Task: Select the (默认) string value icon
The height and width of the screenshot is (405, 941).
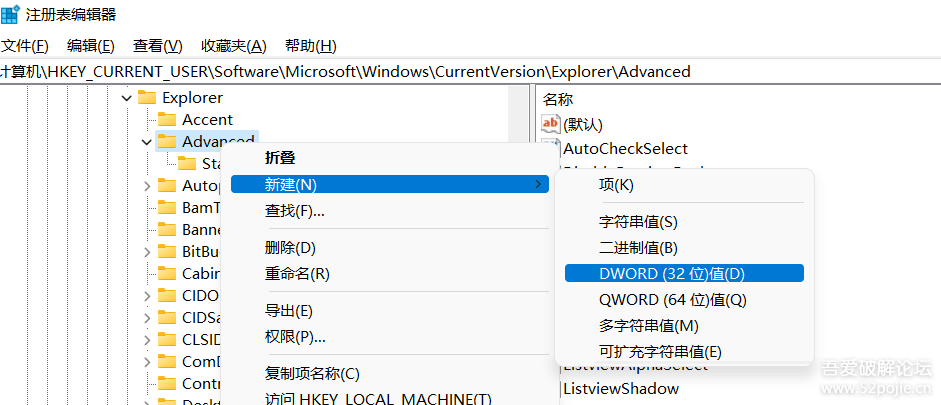Action: click(x=550, y=124)
